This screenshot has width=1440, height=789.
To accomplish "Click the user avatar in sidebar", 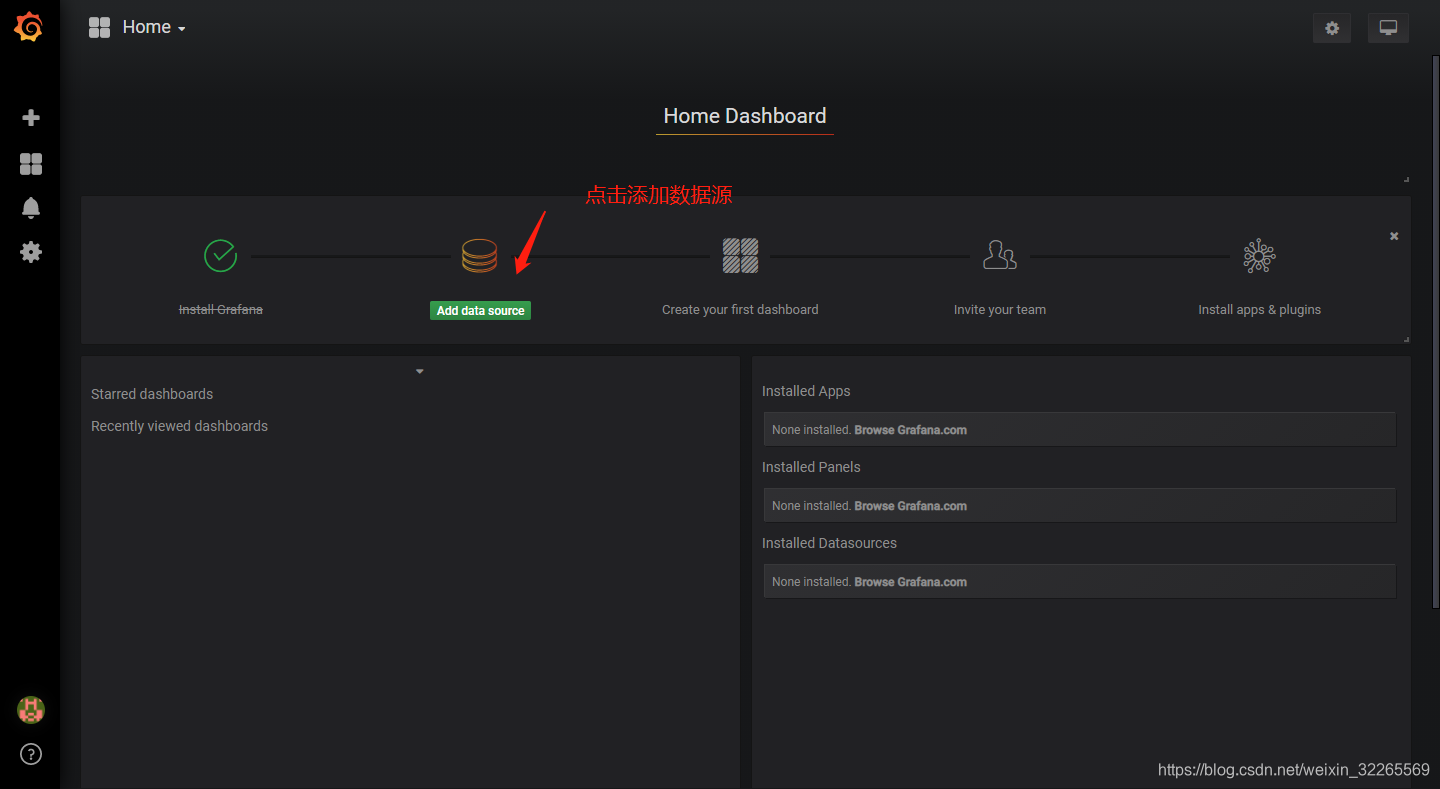I will click(x=31, y=710).
